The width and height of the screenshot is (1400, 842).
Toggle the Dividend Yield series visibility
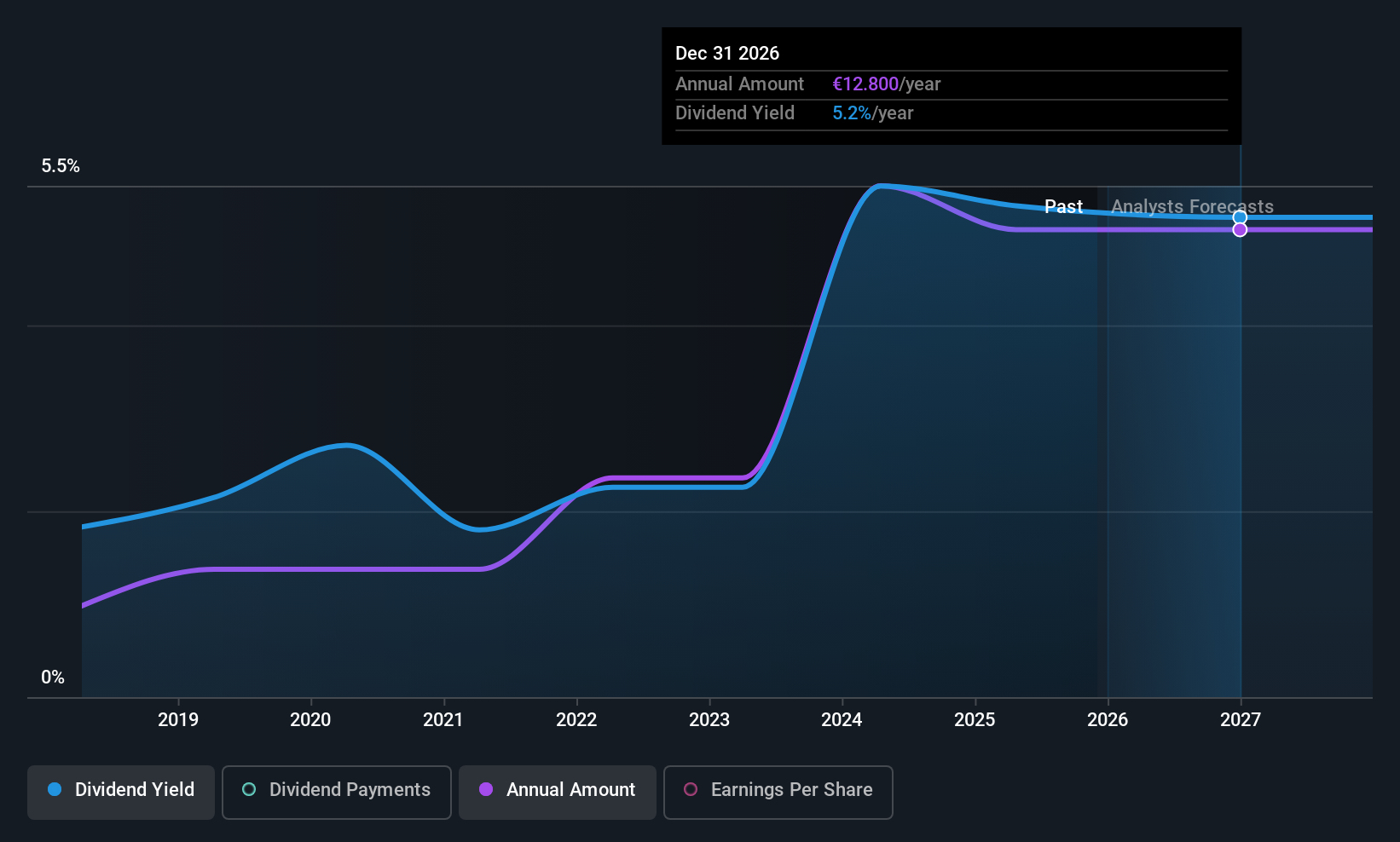[120, 792]
